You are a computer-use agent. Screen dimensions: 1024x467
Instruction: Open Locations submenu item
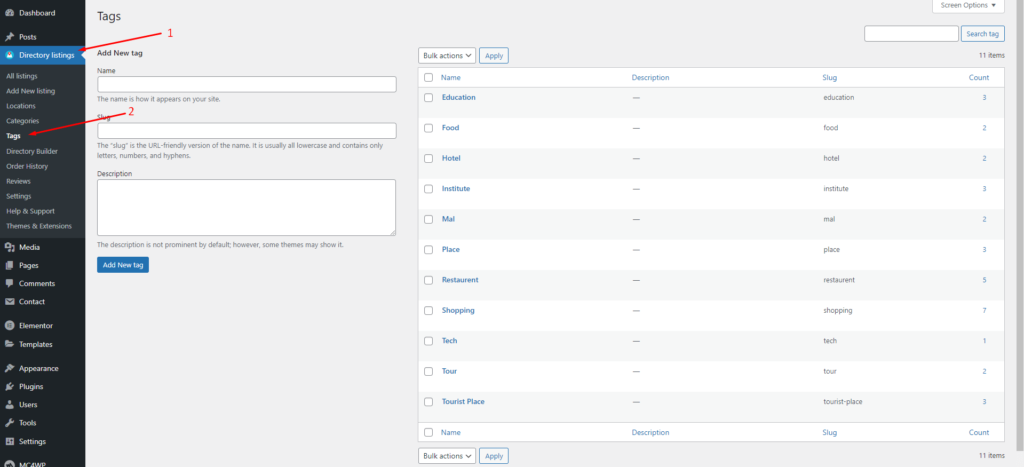(x=21, y=106)
